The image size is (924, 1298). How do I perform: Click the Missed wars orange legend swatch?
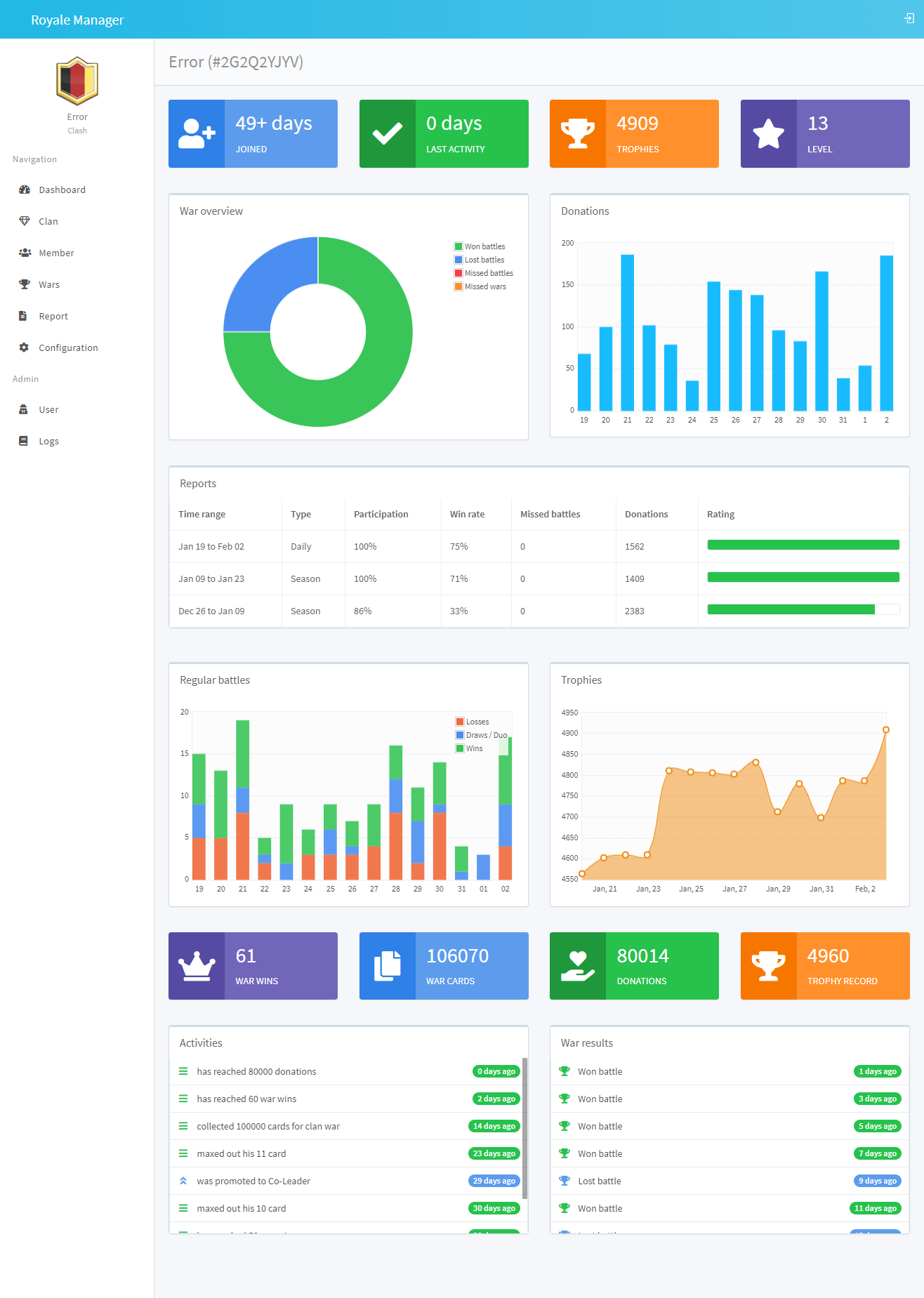tap(458, 286)
